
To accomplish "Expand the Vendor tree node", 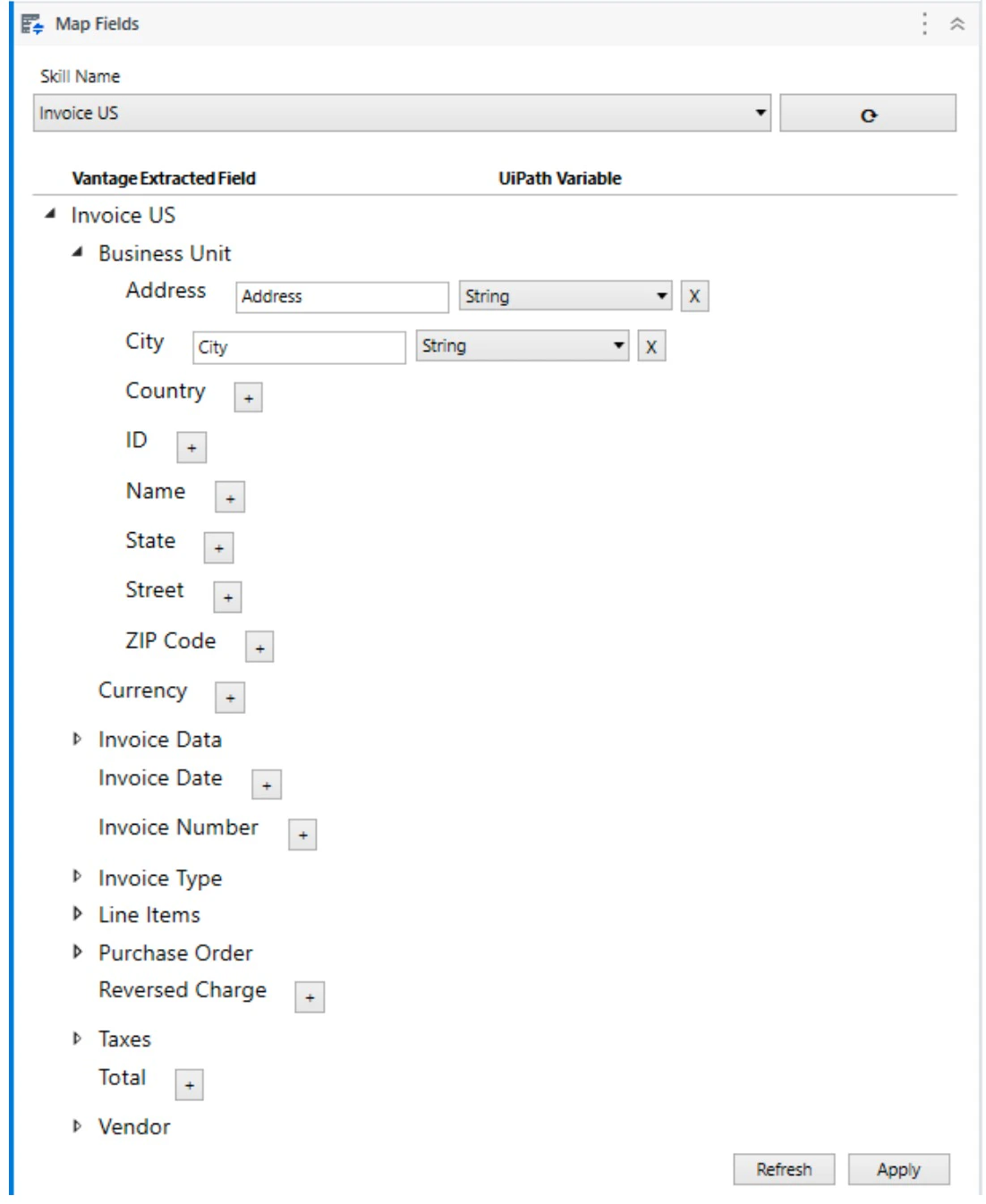I will point(77,1125).
